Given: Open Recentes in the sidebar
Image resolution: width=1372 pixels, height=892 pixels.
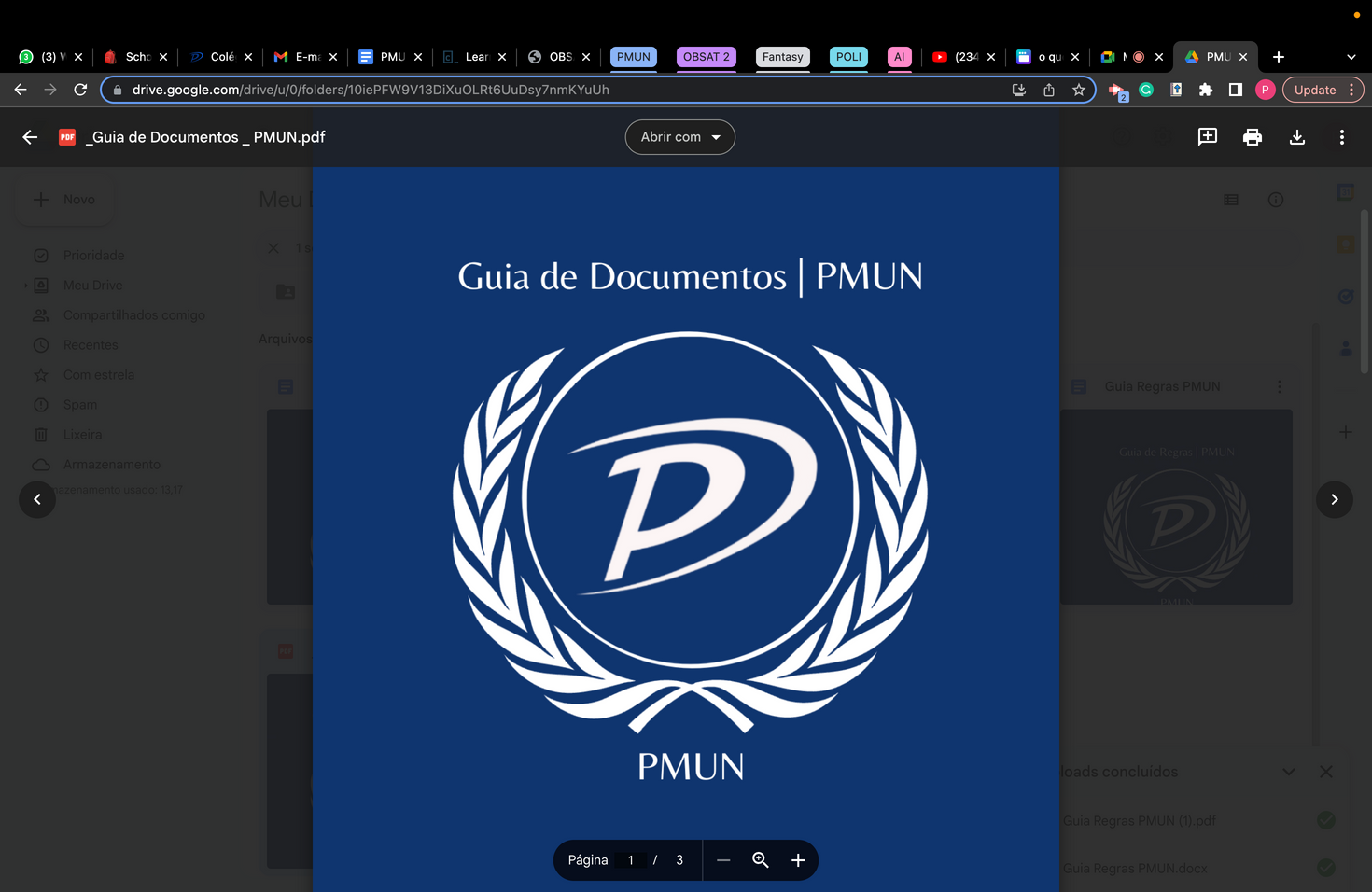Looking at the screenshot, I should coord(91,345).
